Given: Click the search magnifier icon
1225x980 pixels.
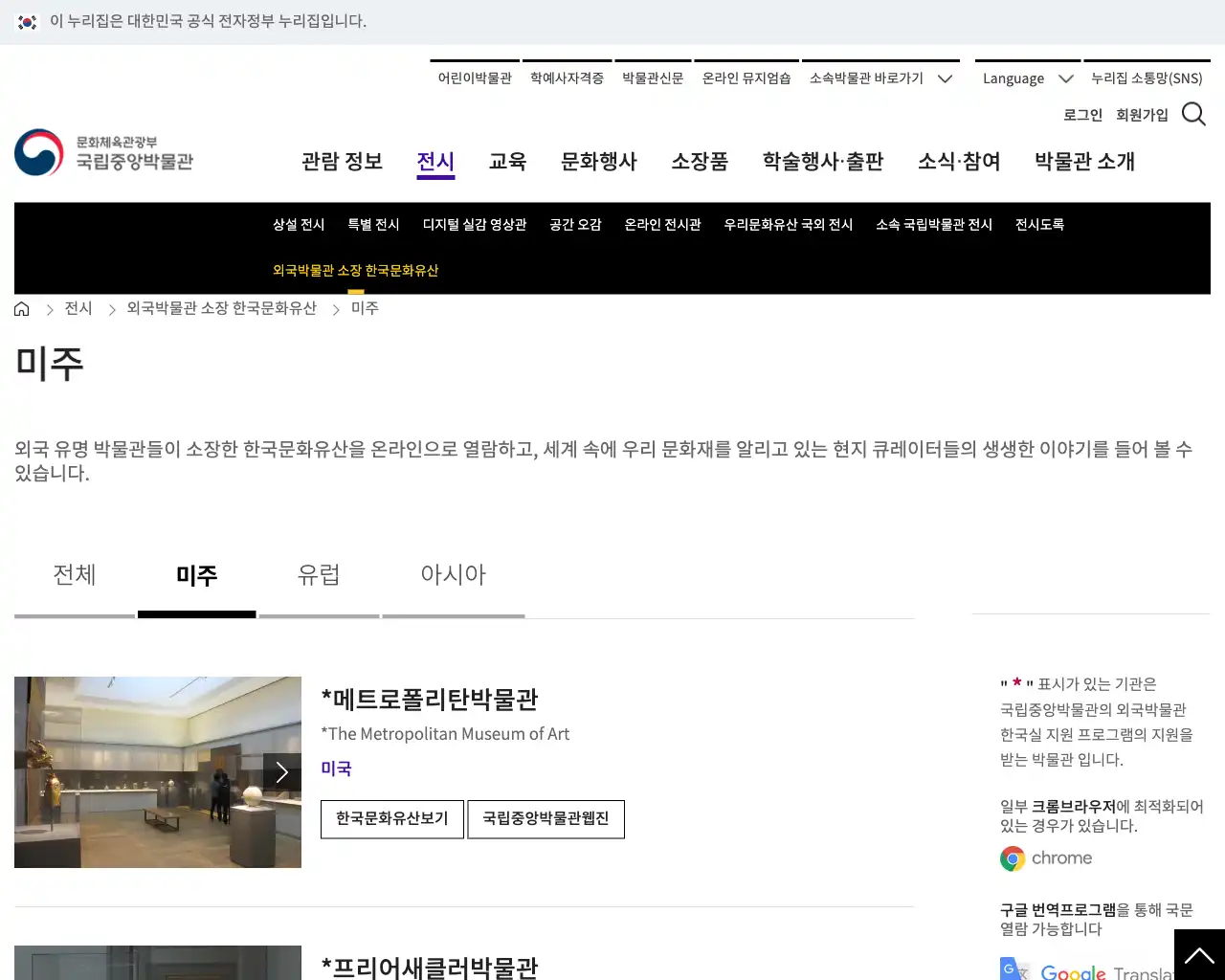Looking at the screenshot, I should point(1193,115).
